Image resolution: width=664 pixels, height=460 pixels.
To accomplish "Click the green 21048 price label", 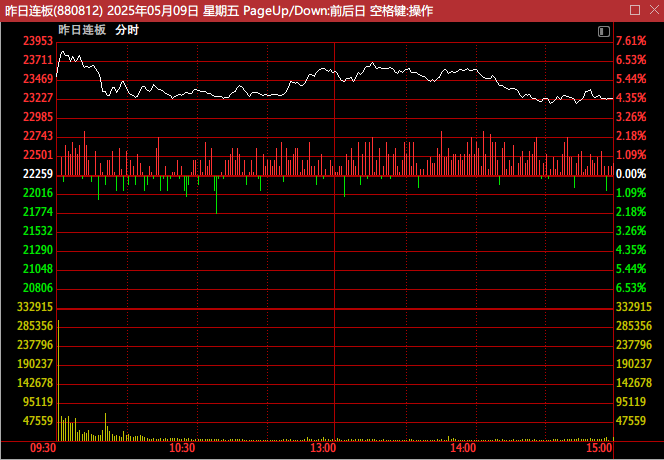I will [38, 269].
